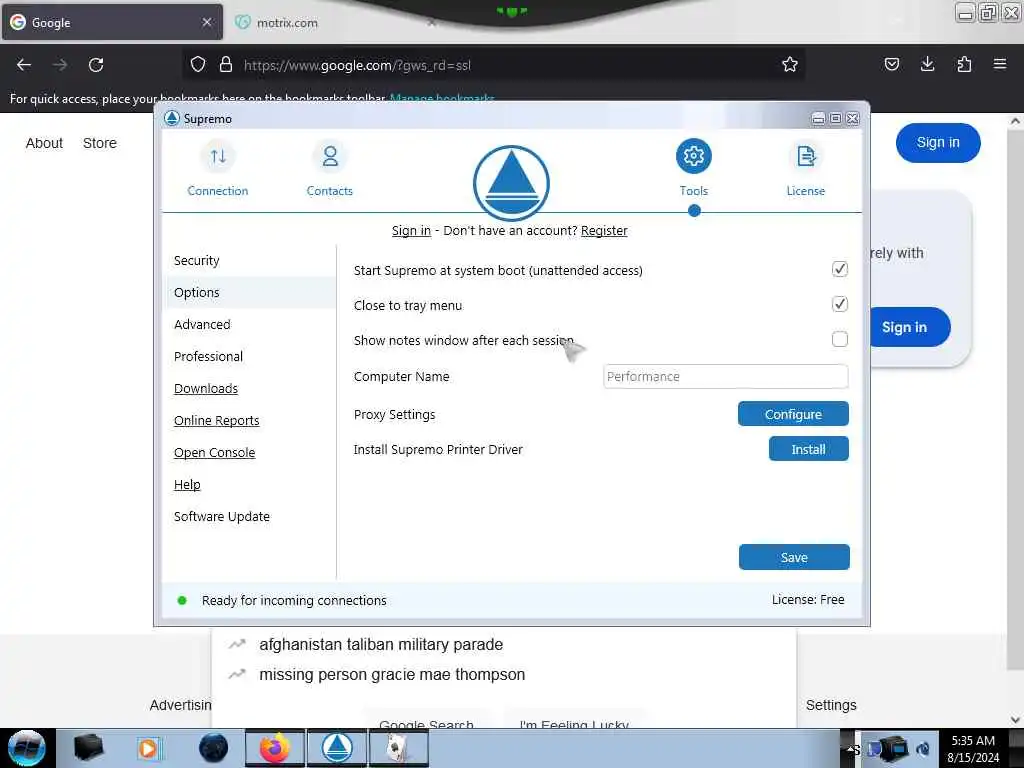Open the Online Reports link

216,421
